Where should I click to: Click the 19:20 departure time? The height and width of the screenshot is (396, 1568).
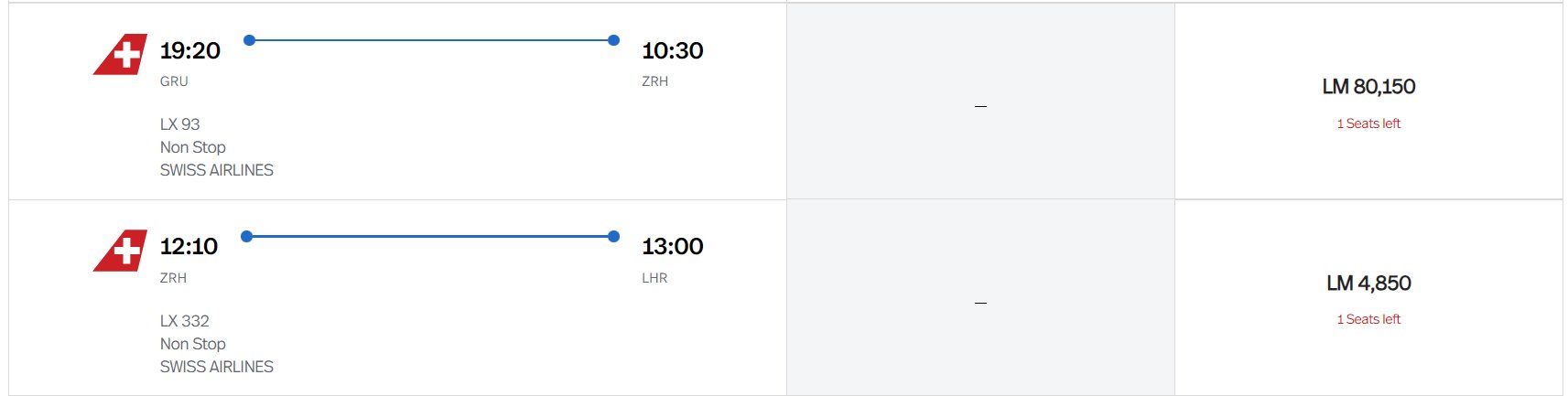point(189,50)
